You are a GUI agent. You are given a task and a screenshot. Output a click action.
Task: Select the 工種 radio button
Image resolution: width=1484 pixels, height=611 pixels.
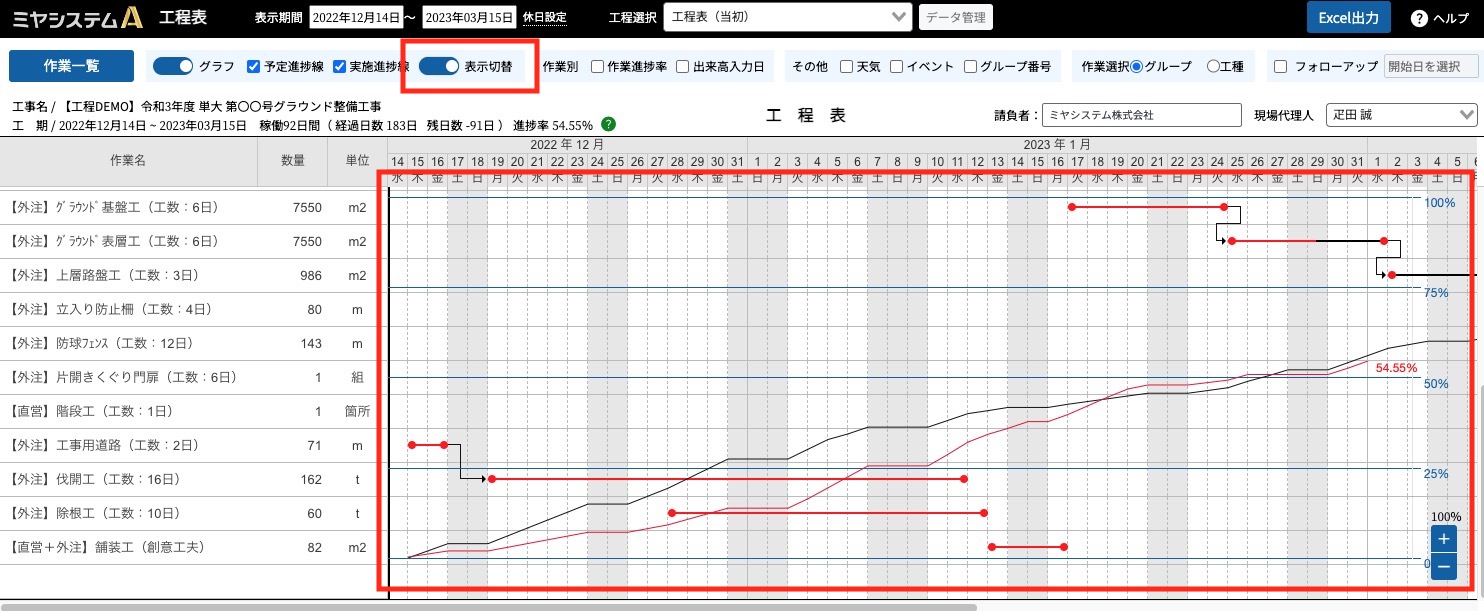[x=1213, y=67]
